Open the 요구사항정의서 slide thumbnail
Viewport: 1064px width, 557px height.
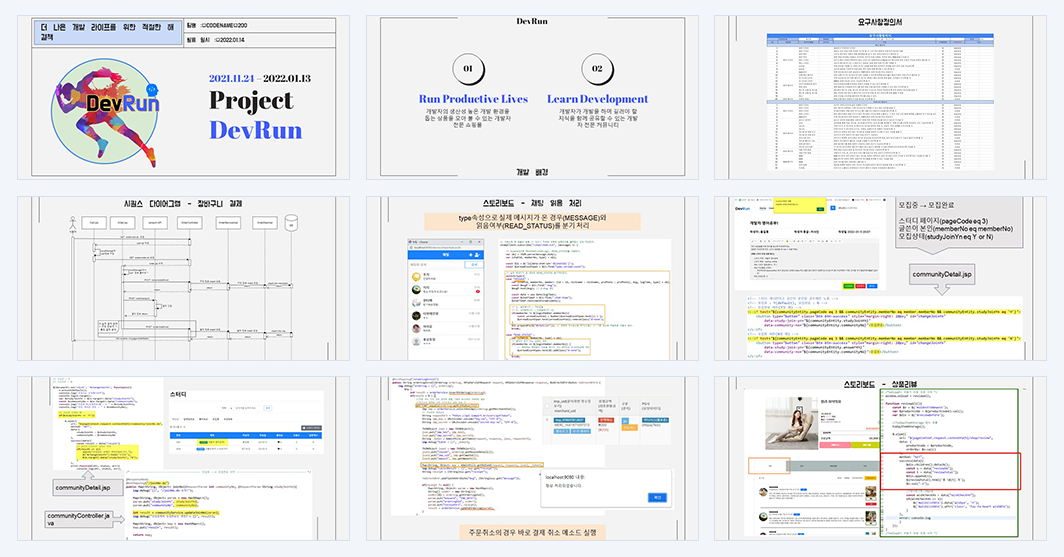[x=880, y=97]
